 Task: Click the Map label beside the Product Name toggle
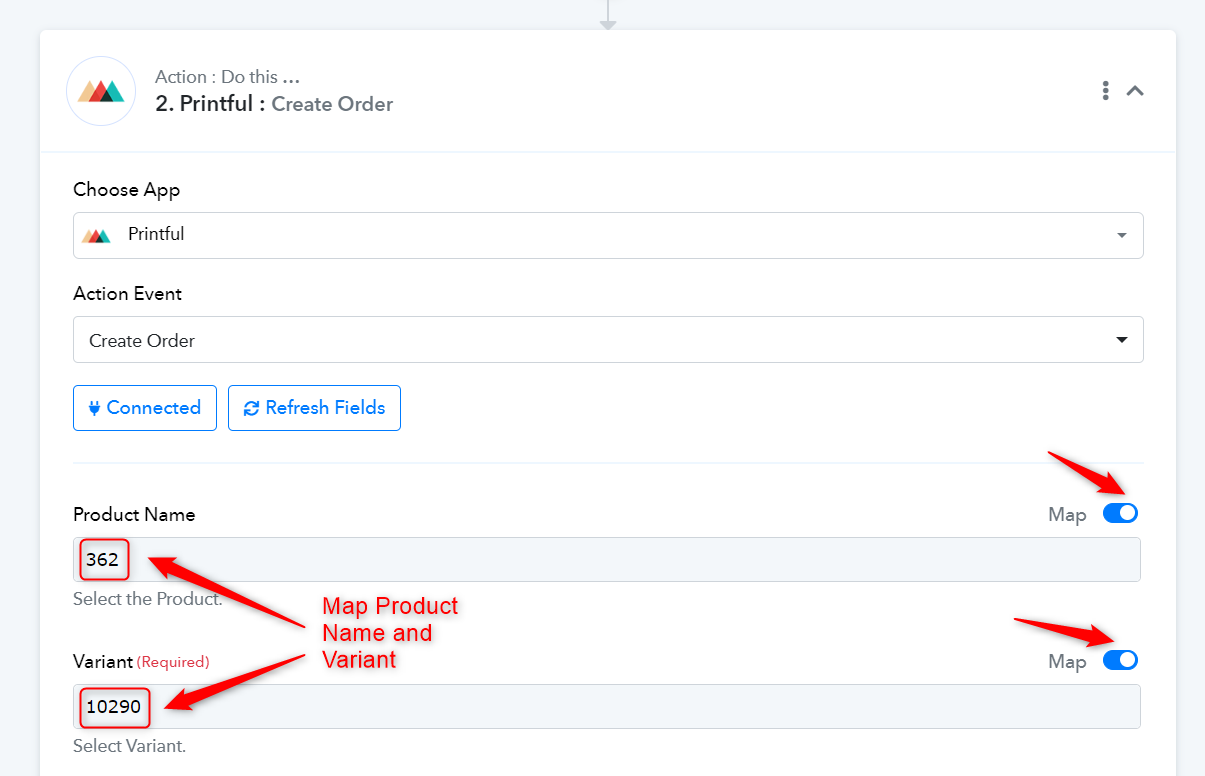pyautogui.click(x=1067, y=515)
